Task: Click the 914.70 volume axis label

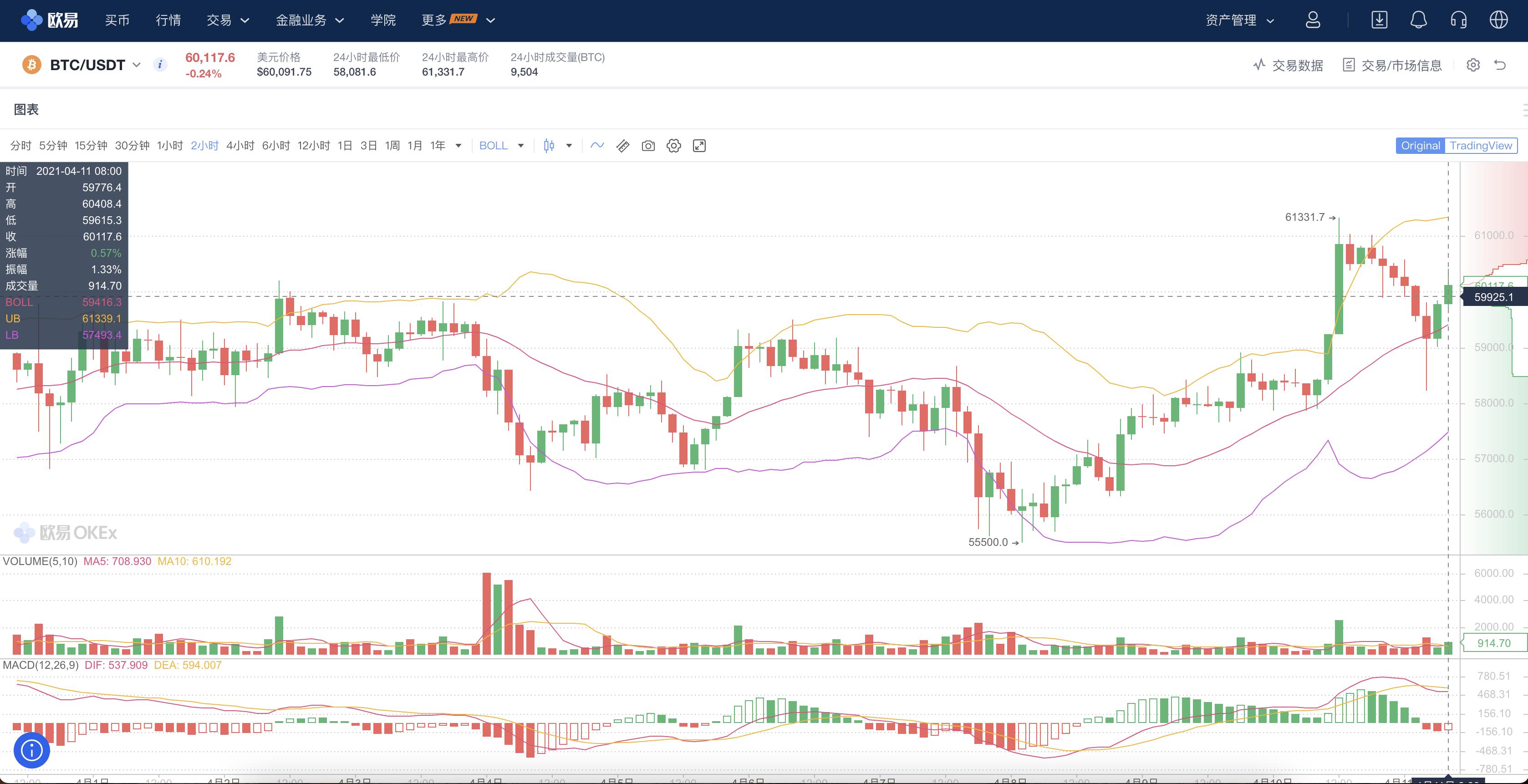Action: 1493,643
